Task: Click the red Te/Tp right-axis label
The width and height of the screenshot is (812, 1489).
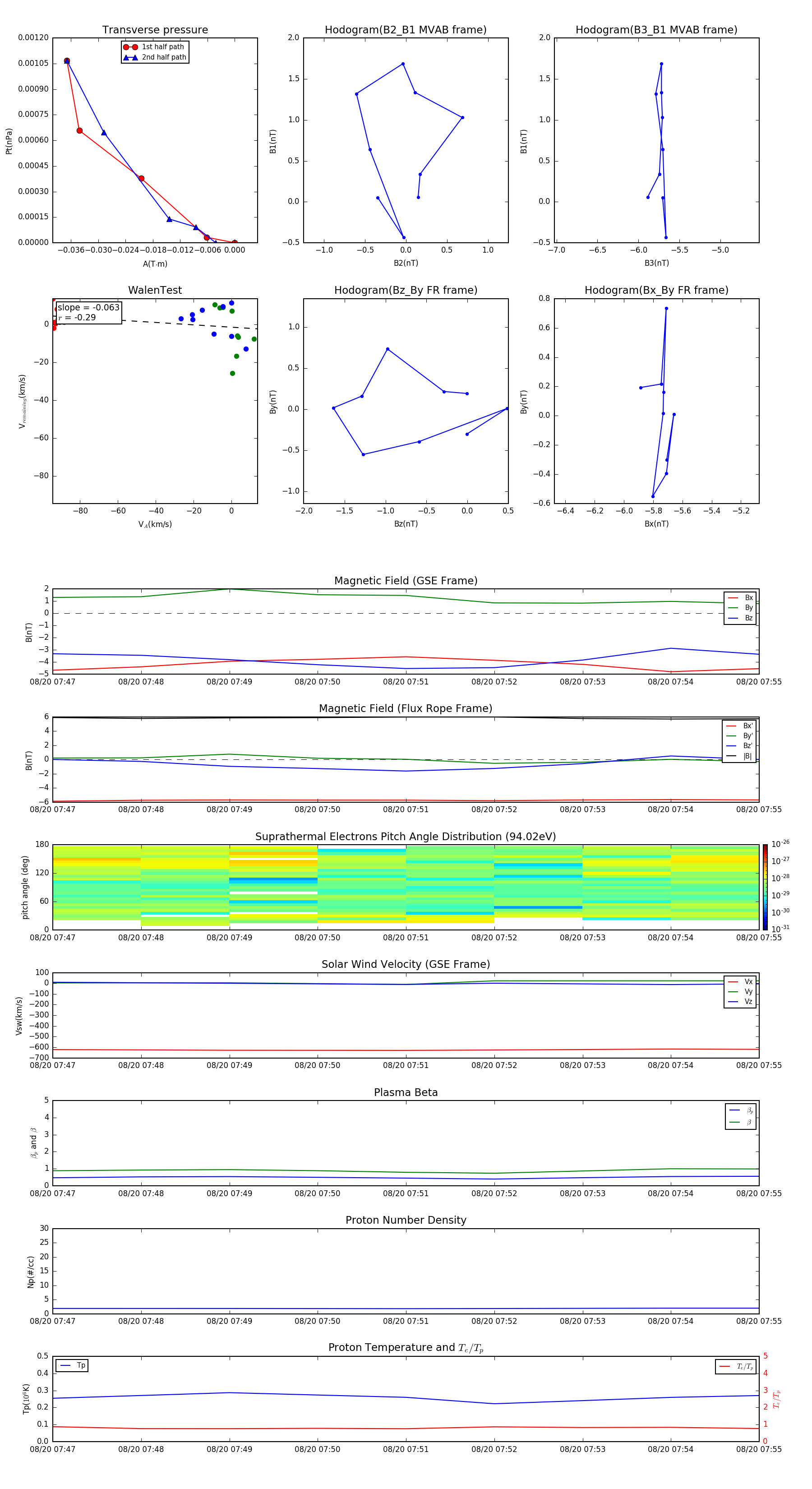Action: coord(776,1399)
